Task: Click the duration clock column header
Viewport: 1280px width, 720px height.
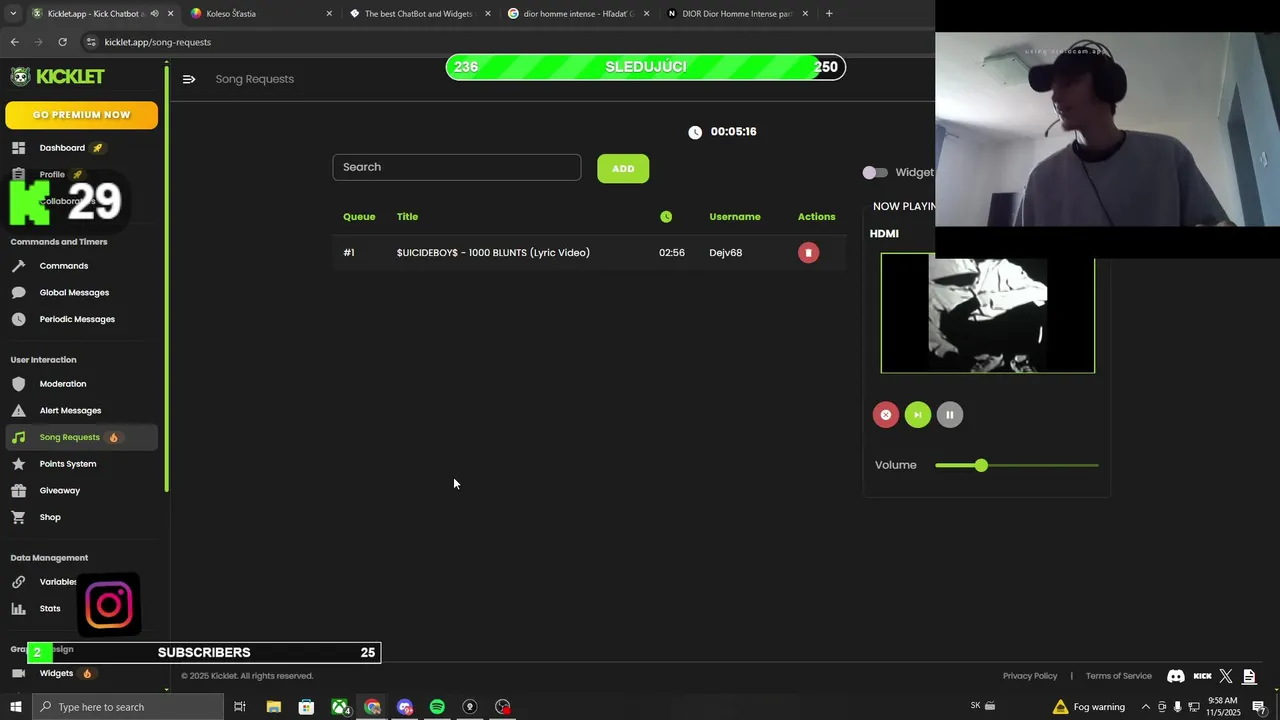Action: (x=666, y=217)
